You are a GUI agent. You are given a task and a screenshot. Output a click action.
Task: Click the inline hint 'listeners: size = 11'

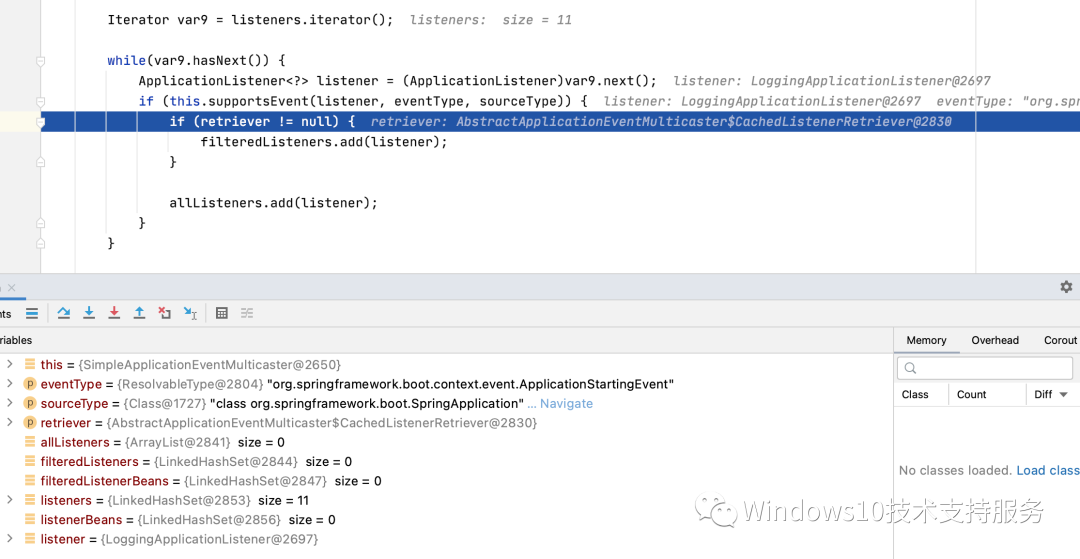[x=490, y=20]
